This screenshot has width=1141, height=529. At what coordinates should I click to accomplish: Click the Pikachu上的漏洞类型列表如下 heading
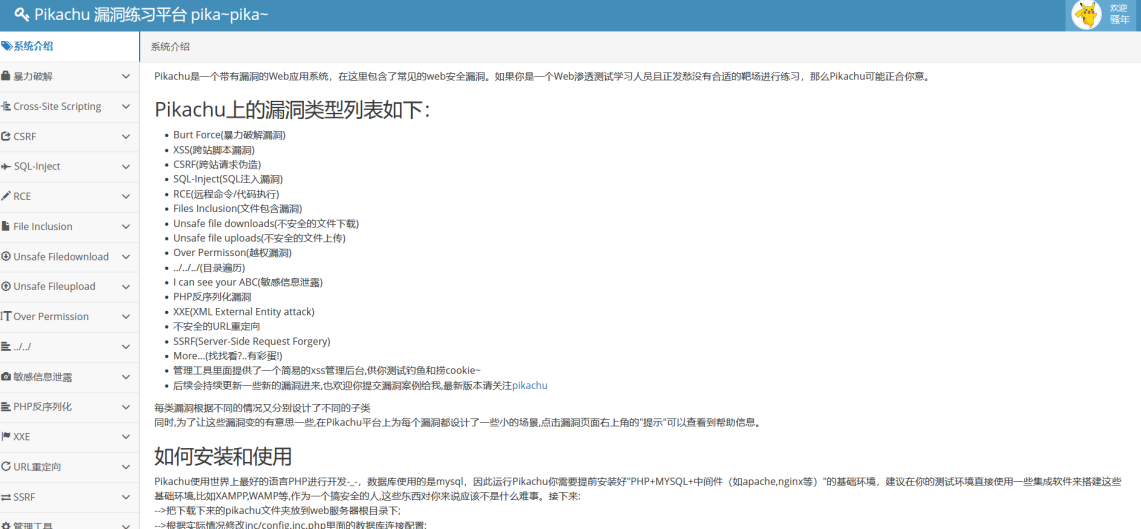coord(293,110)
